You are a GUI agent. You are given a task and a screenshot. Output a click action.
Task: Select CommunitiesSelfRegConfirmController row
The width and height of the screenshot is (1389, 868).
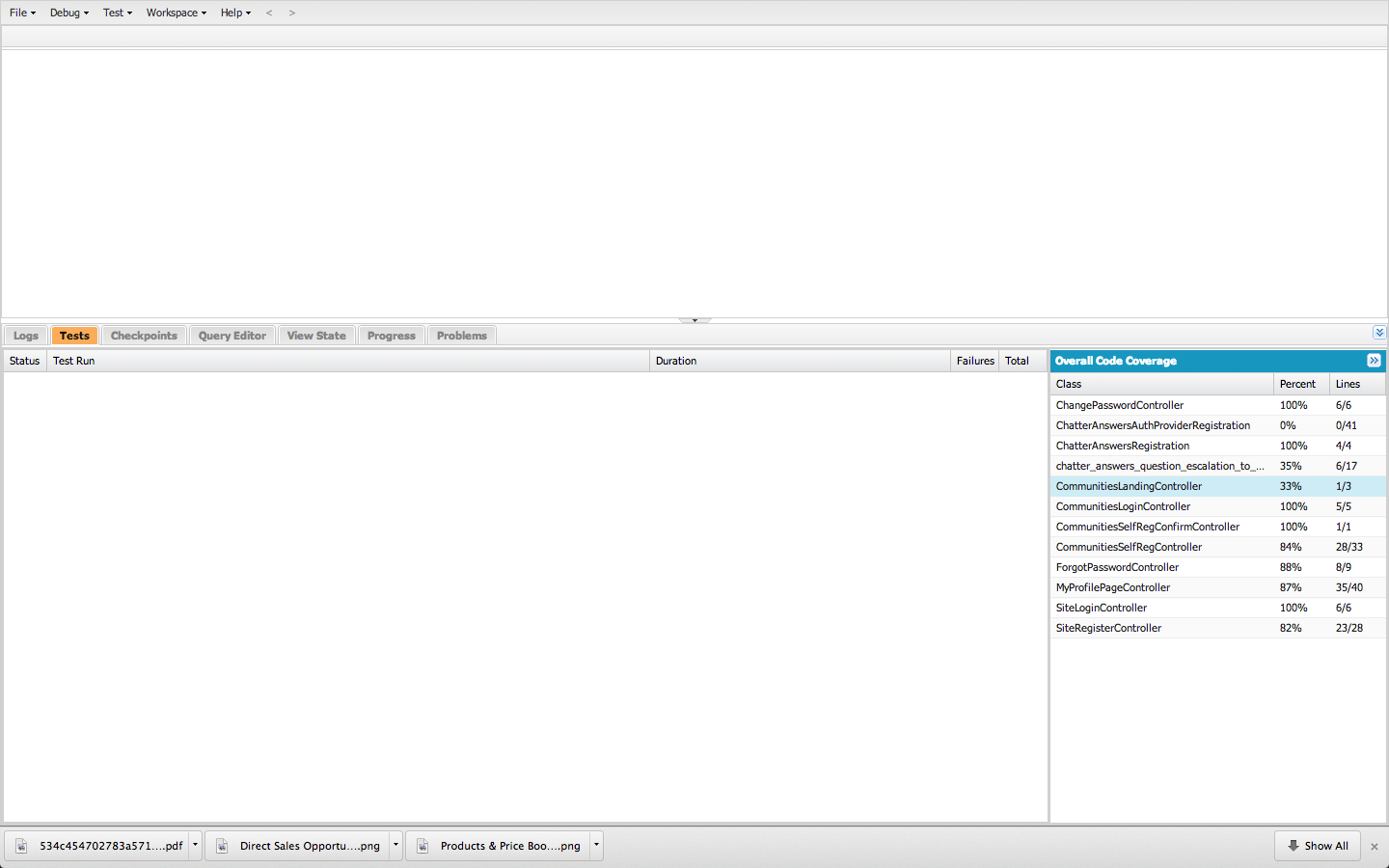[x=1218, y=527]
